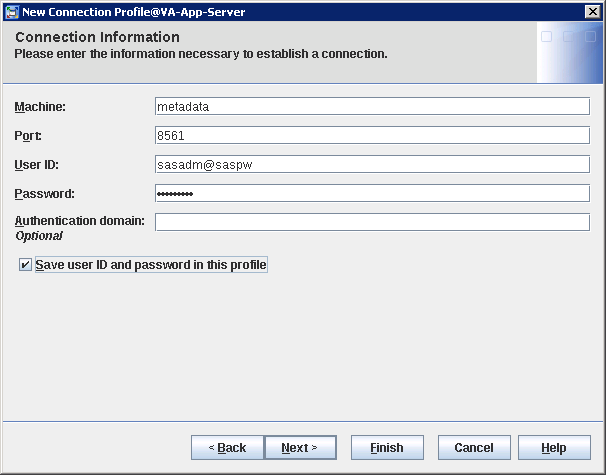Image resolution: width=606 pixels, height=475 pixels.
Task: Uncheck Save user ID and password checkbox
Action: 25,265
